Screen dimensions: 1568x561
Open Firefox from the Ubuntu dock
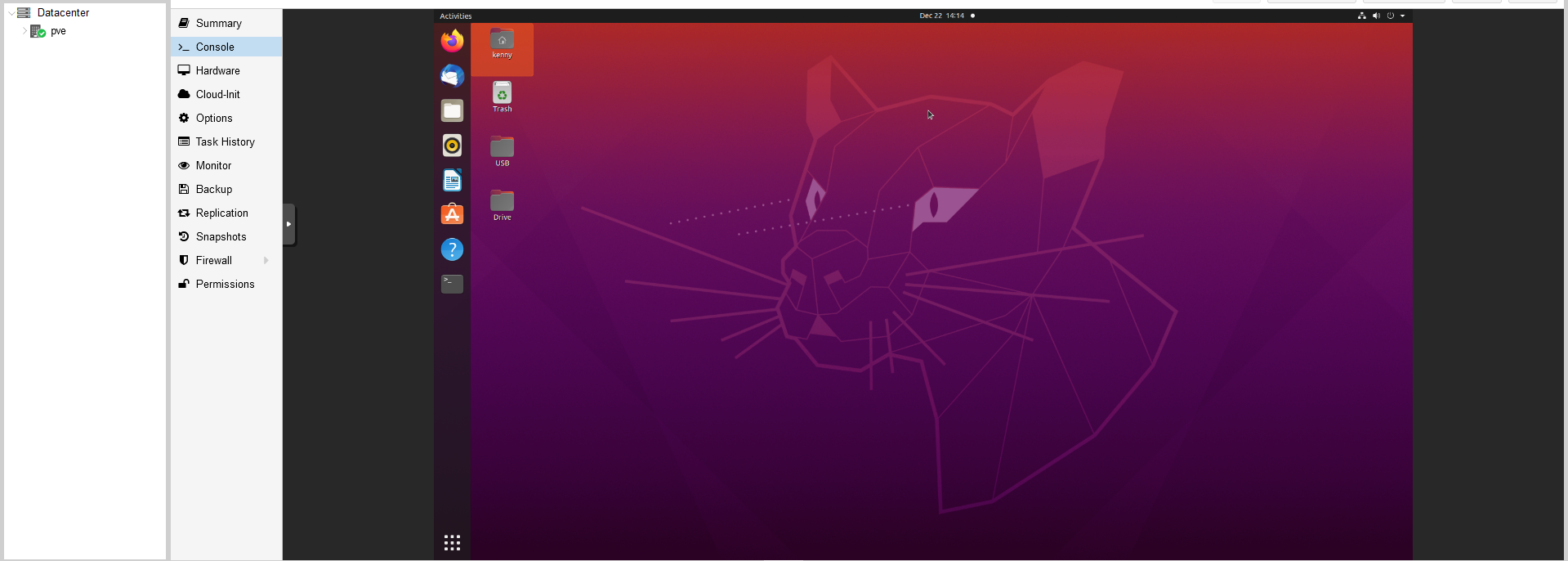[452, 41]
